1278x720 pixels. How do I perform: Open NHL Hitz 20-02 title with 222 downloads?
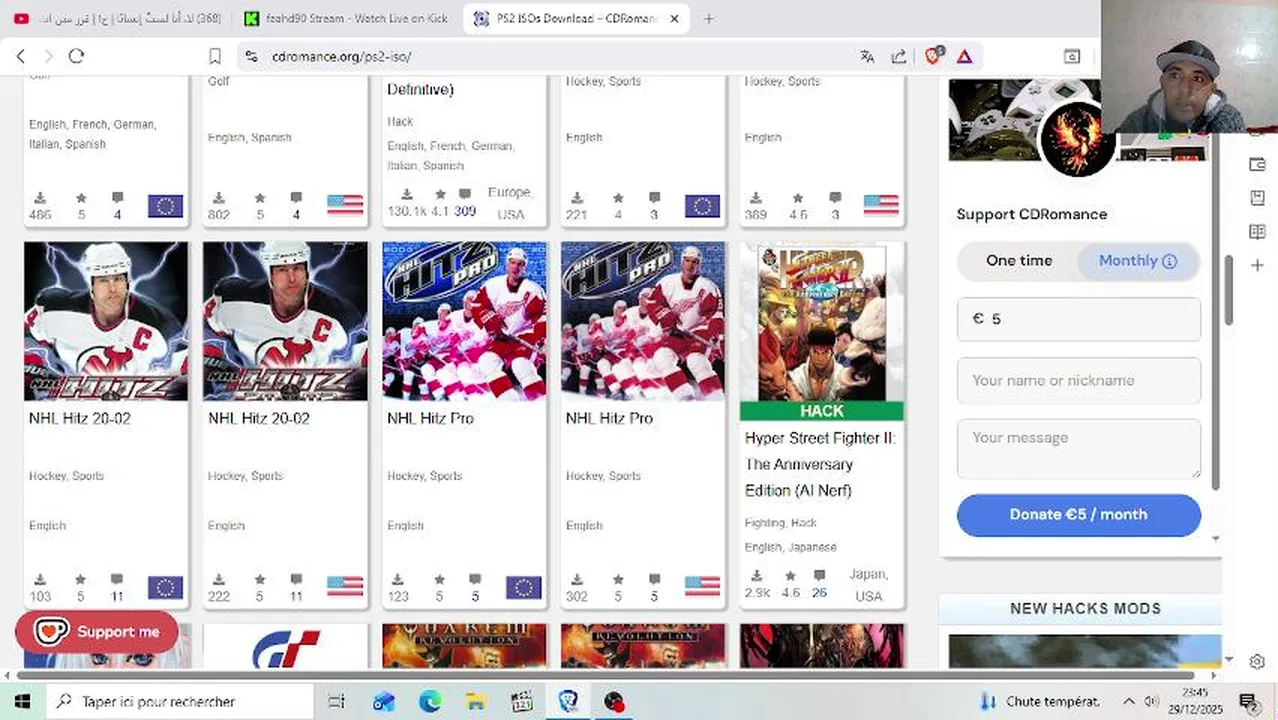click(x=259, y=418)
